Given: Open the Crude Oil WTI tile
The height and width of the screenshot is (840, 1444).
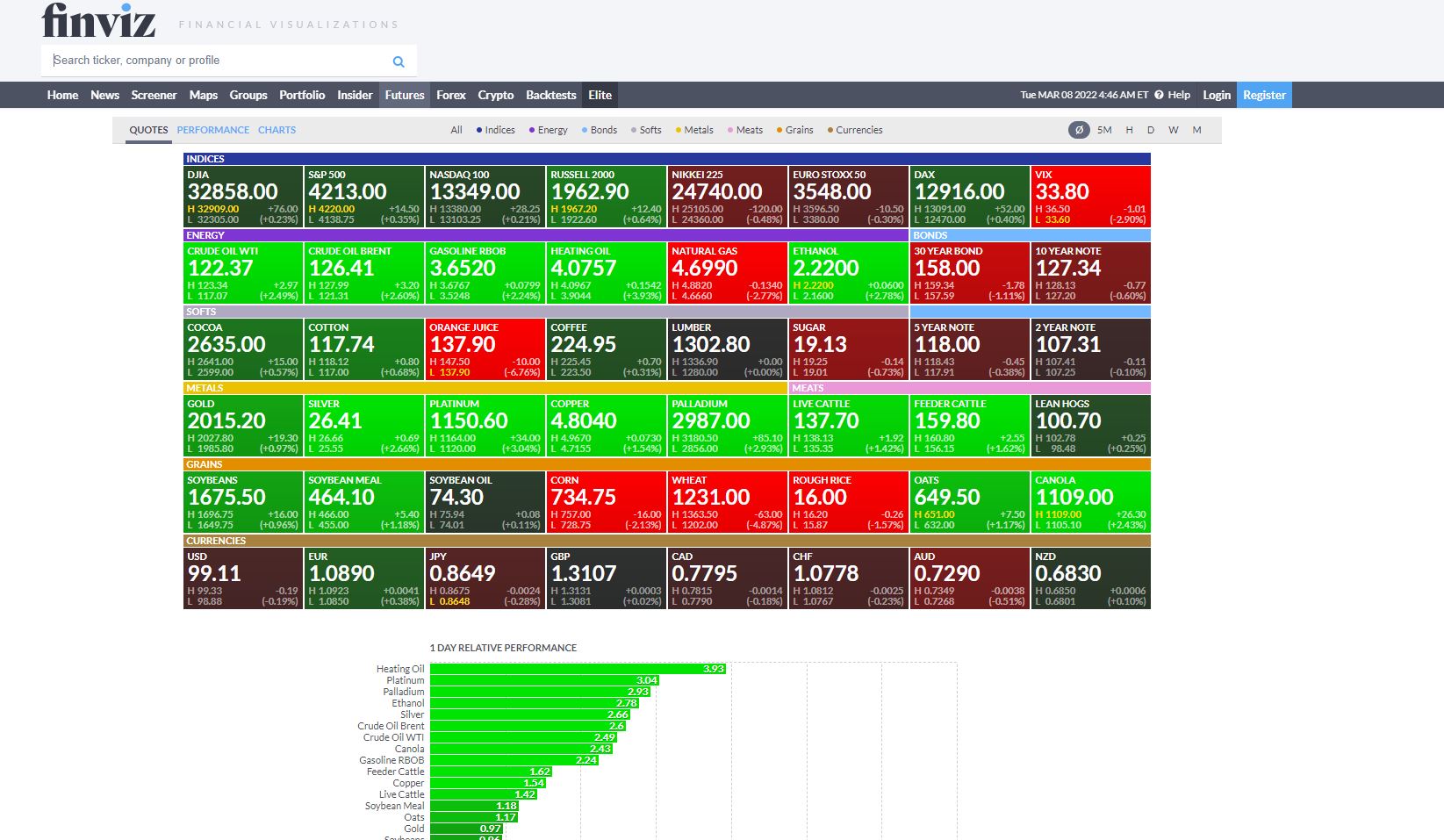Looking at the screenshot, I should coord(242,273).
